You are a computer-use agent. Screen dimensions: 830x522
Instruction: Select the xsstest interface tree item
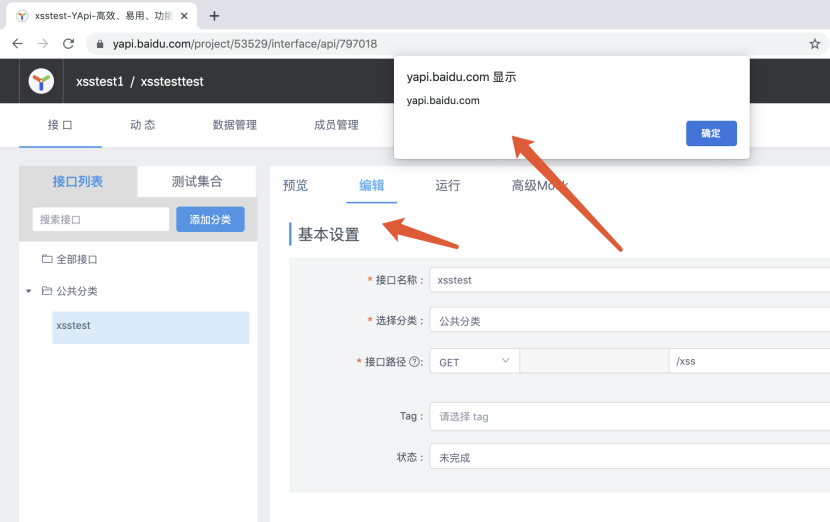click(x=151, y=327)
